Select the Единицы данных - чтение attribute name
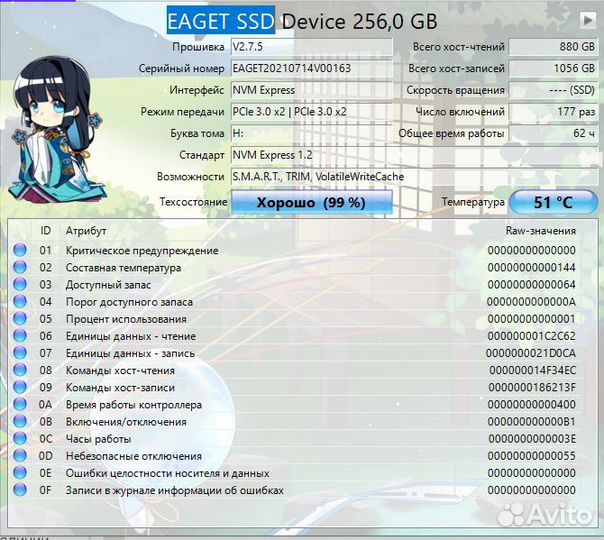The height and width of the screenshot is (540, 604). click(x=131, y=336)
